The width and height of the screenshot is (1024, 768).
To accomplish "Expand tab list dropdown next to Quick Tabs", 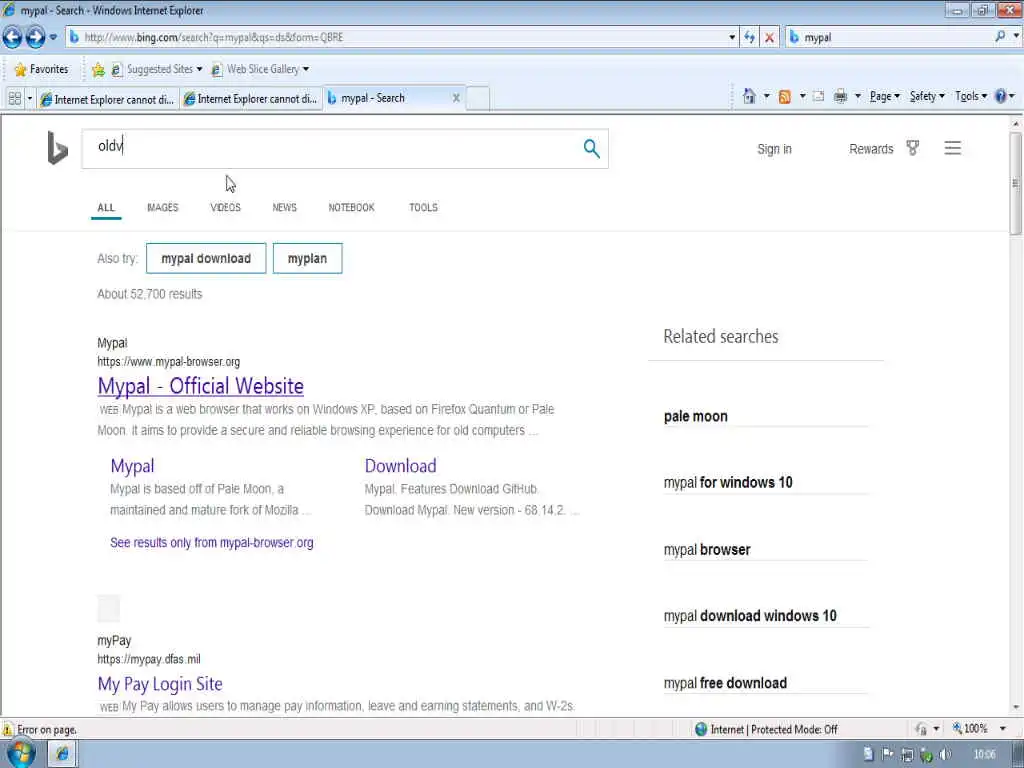I will tap(29, 99).
